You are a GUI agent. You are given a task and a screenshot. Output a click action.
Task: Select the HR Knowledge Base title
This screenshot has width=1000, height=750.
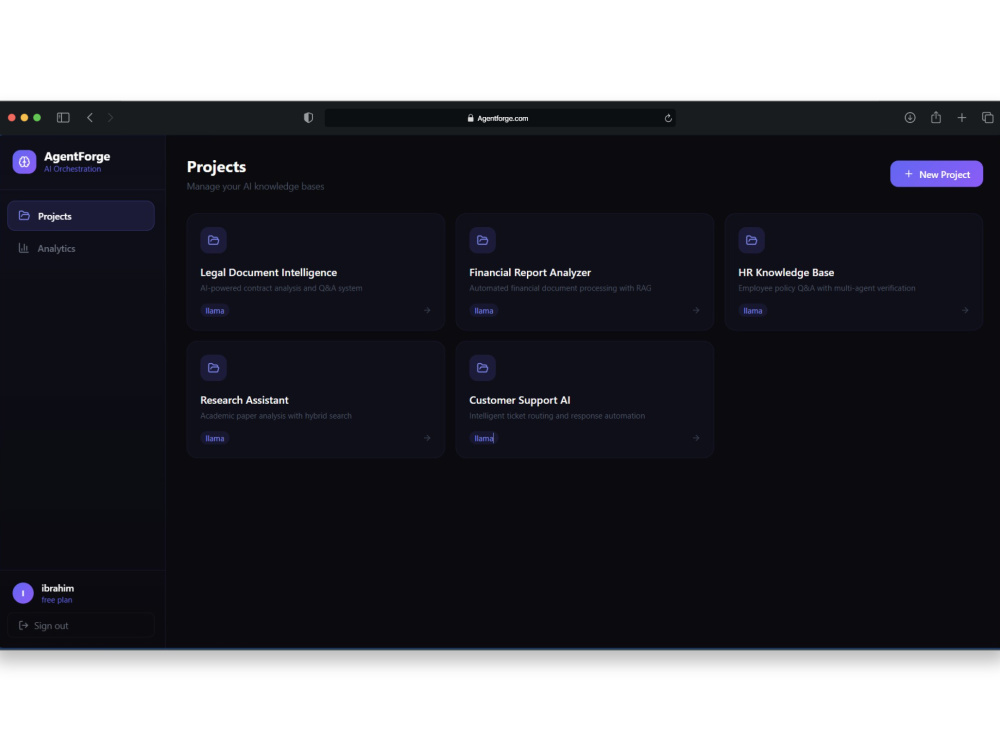pos(786,272)
